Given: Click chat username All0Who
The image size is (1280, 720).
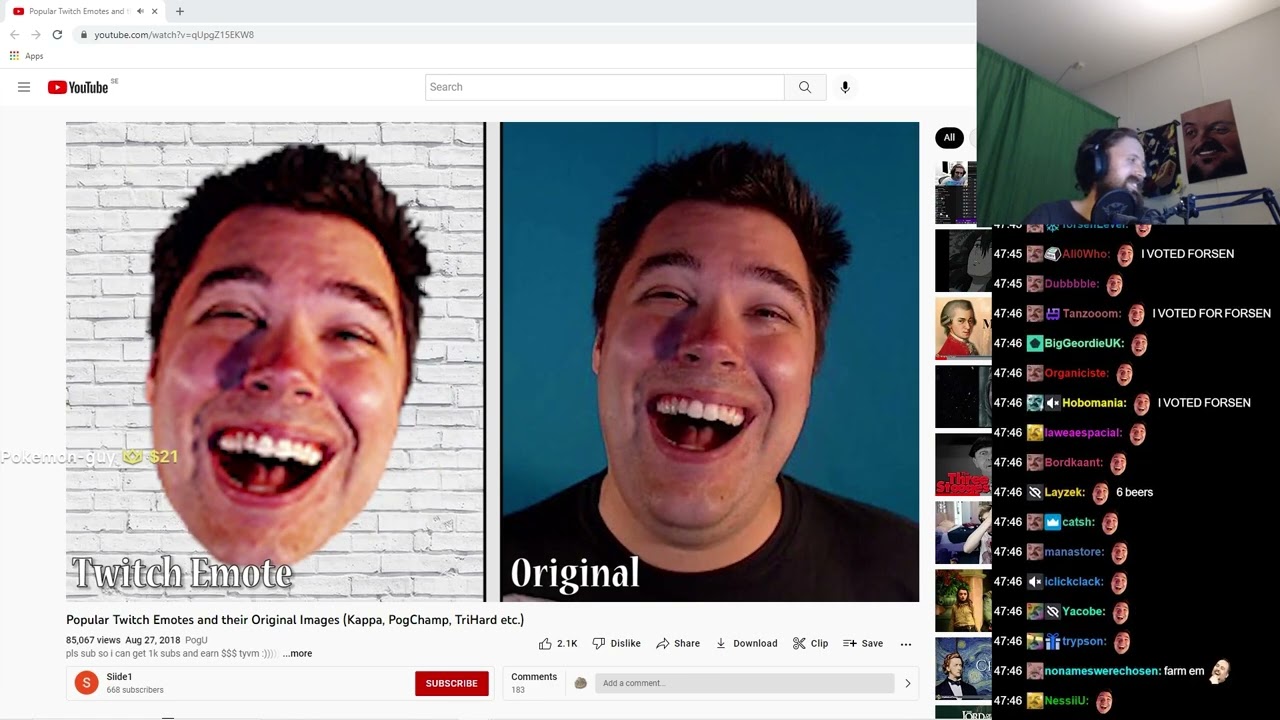Looking at the screenshot, I should (x=1086, y=254).
